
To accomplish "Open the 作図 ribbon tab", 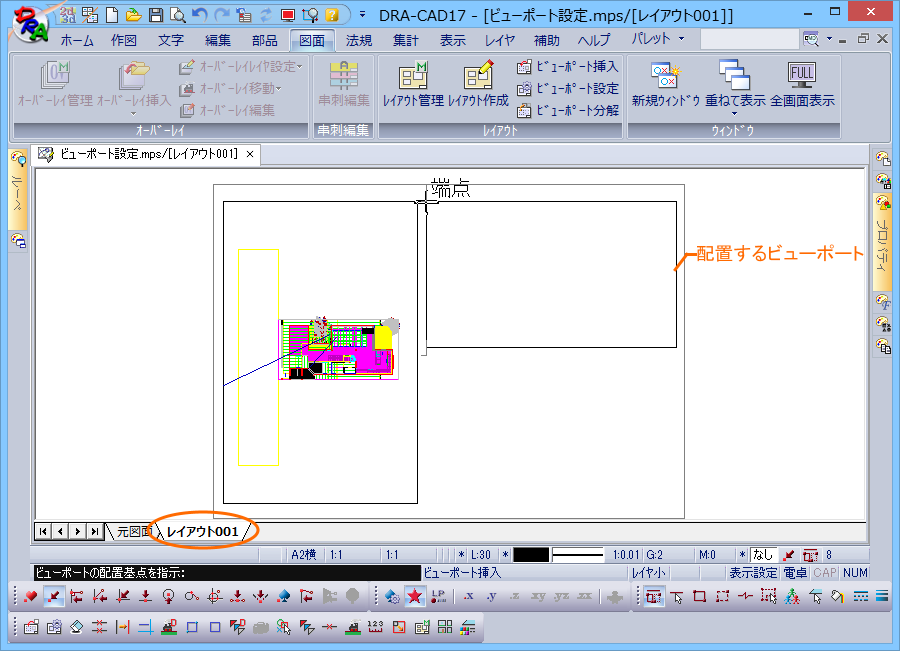I will [x=124, y=41].
